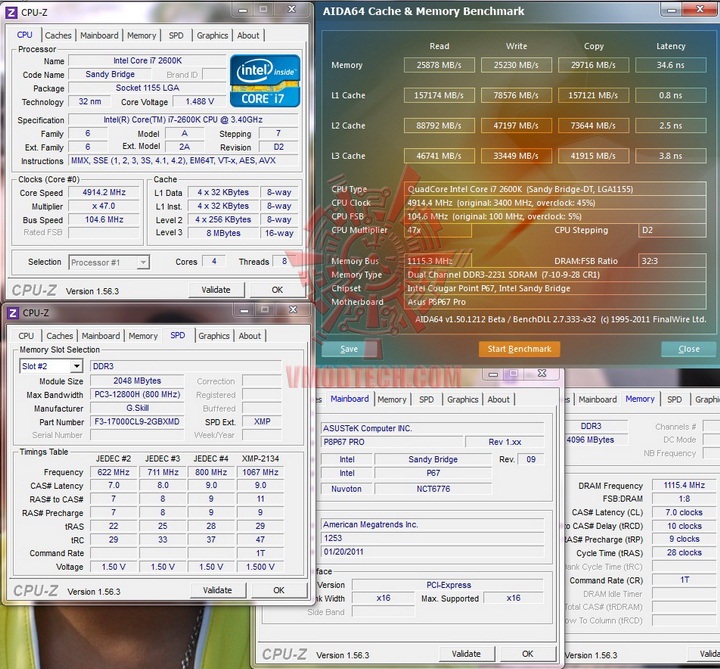Open the About tab in the top CPU-Z window

pos(248,35)
